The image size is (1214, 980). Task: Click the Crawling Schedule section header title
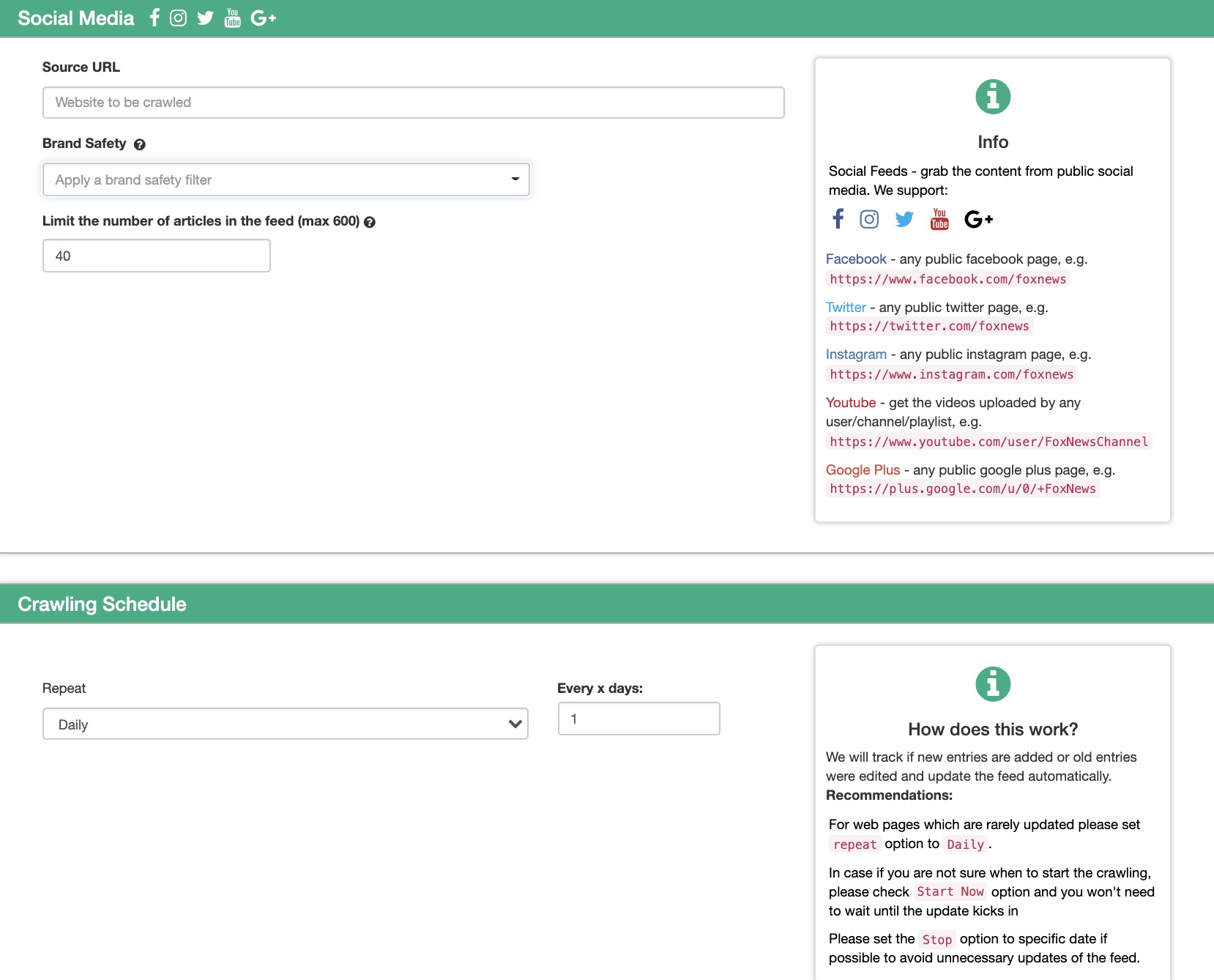tap(102, 604)
